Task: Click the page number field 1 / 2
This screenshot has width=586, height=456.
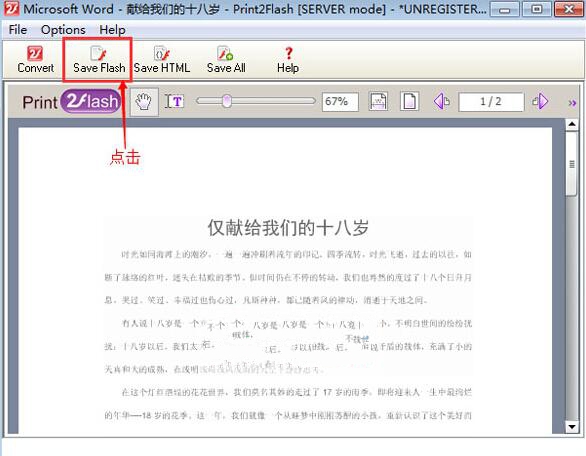Action: tap(491, 101)
